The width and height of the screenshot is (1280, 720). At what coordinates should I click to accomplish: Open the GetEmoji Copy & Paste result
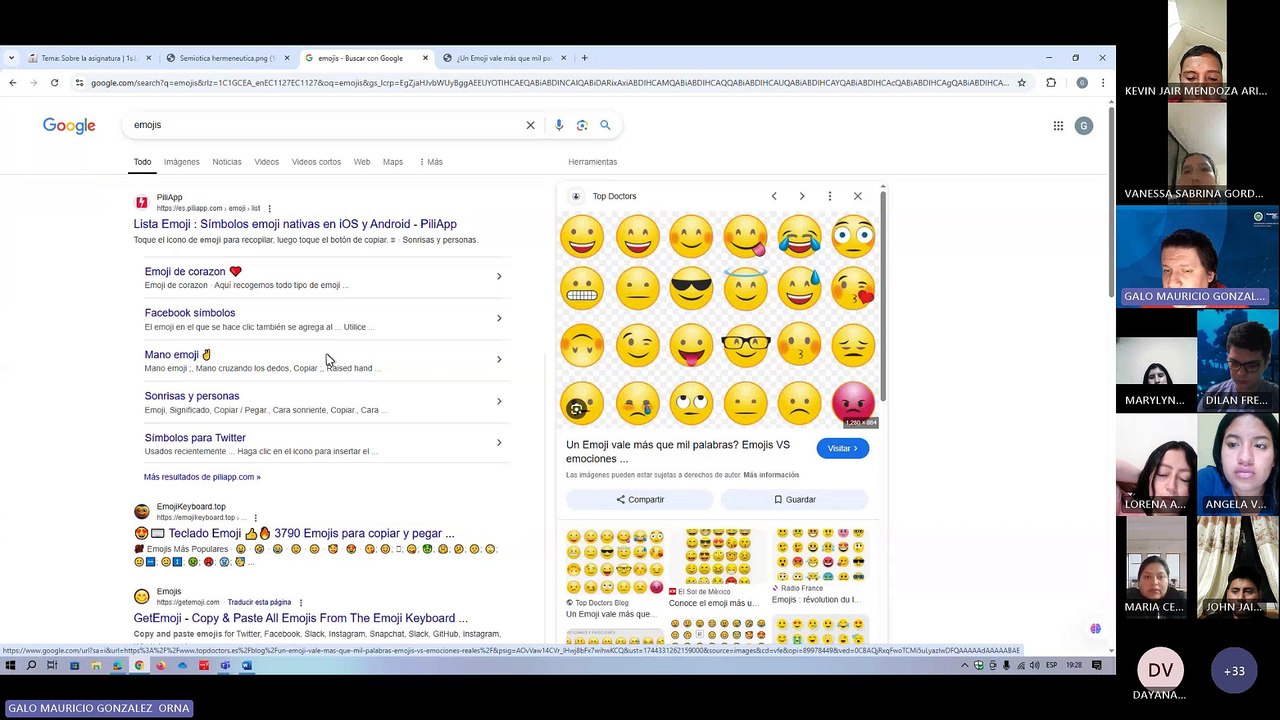(x=301, y=618)
